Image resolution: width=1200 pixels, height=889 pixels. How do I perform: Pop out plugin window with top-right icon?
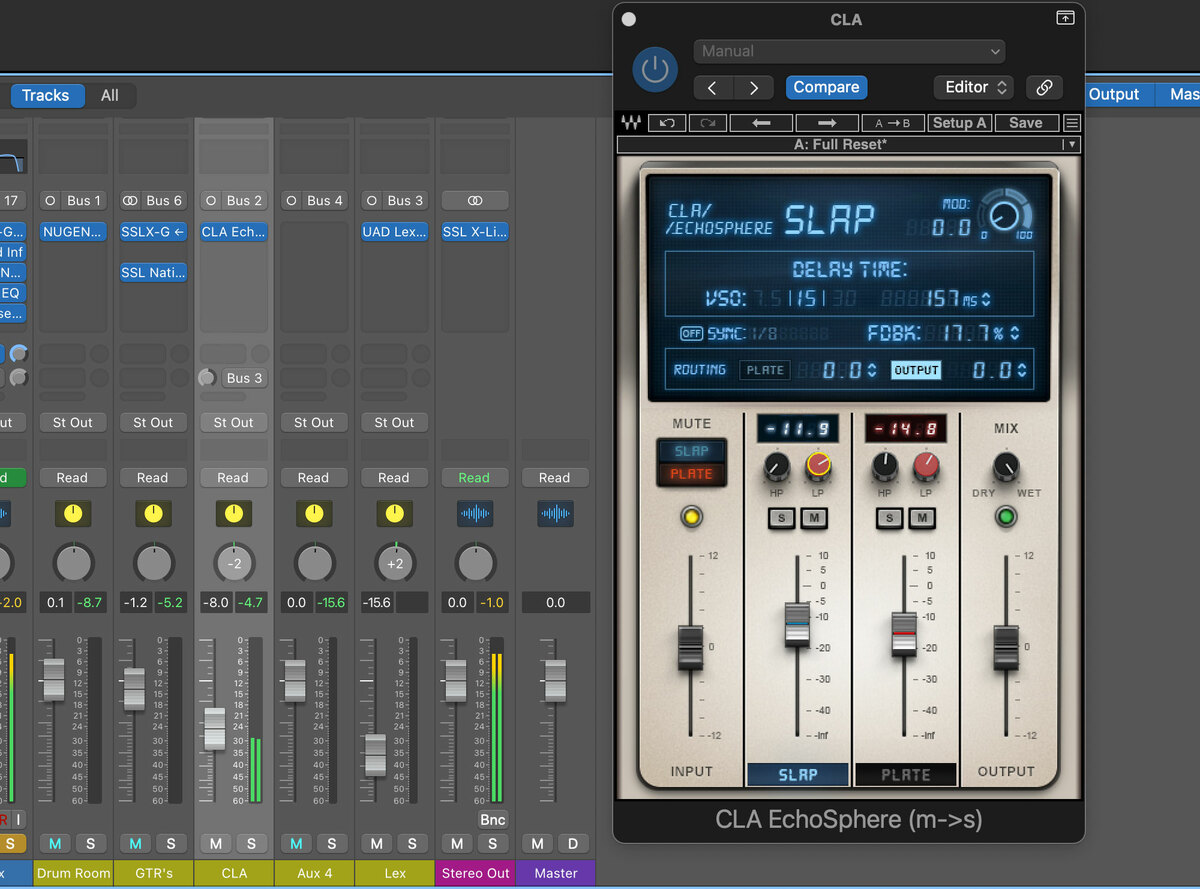point(1064,18)
